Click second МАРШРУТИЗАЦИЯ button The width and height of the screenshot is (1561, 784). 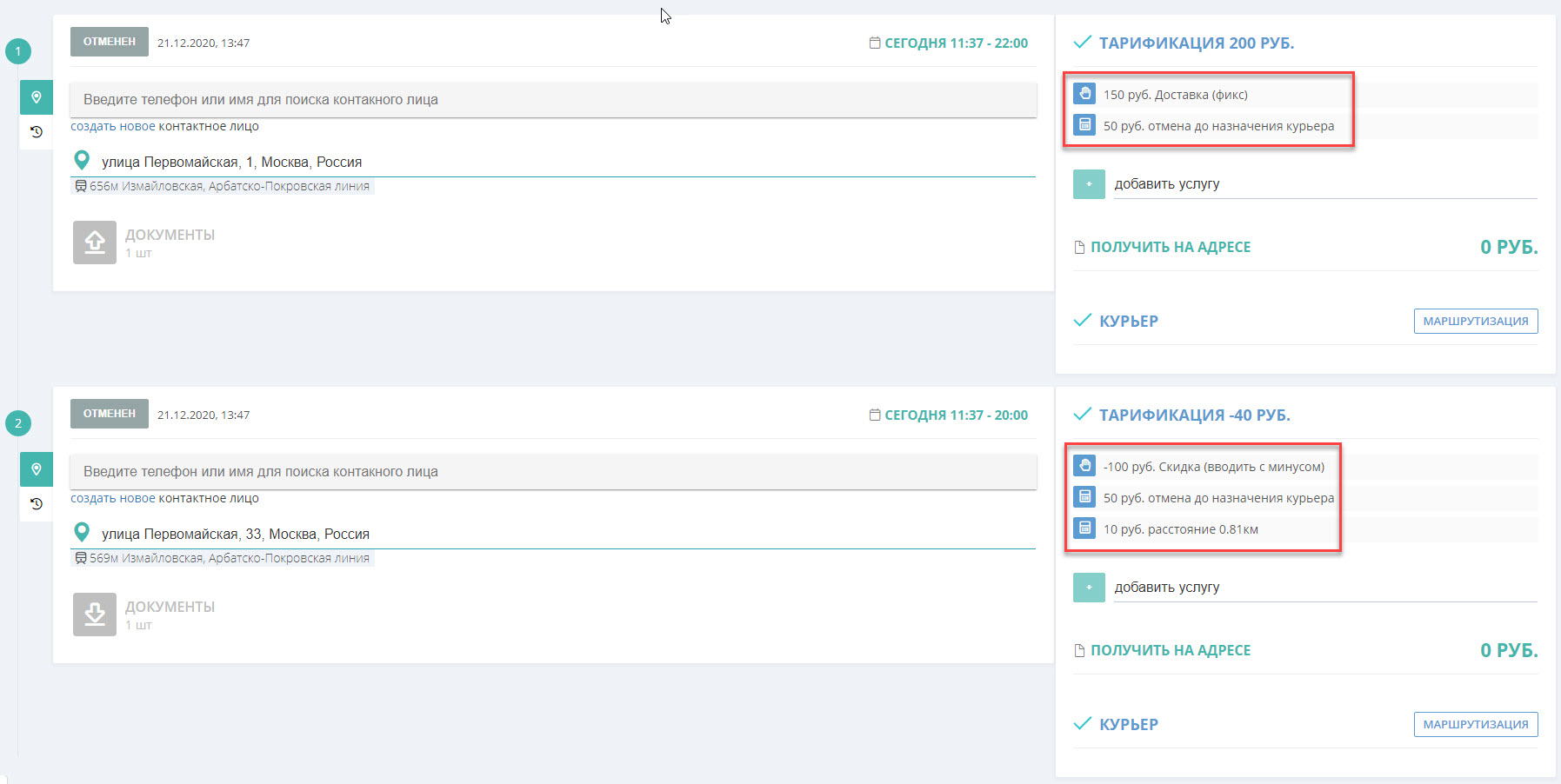click(x=1476, y=724)
